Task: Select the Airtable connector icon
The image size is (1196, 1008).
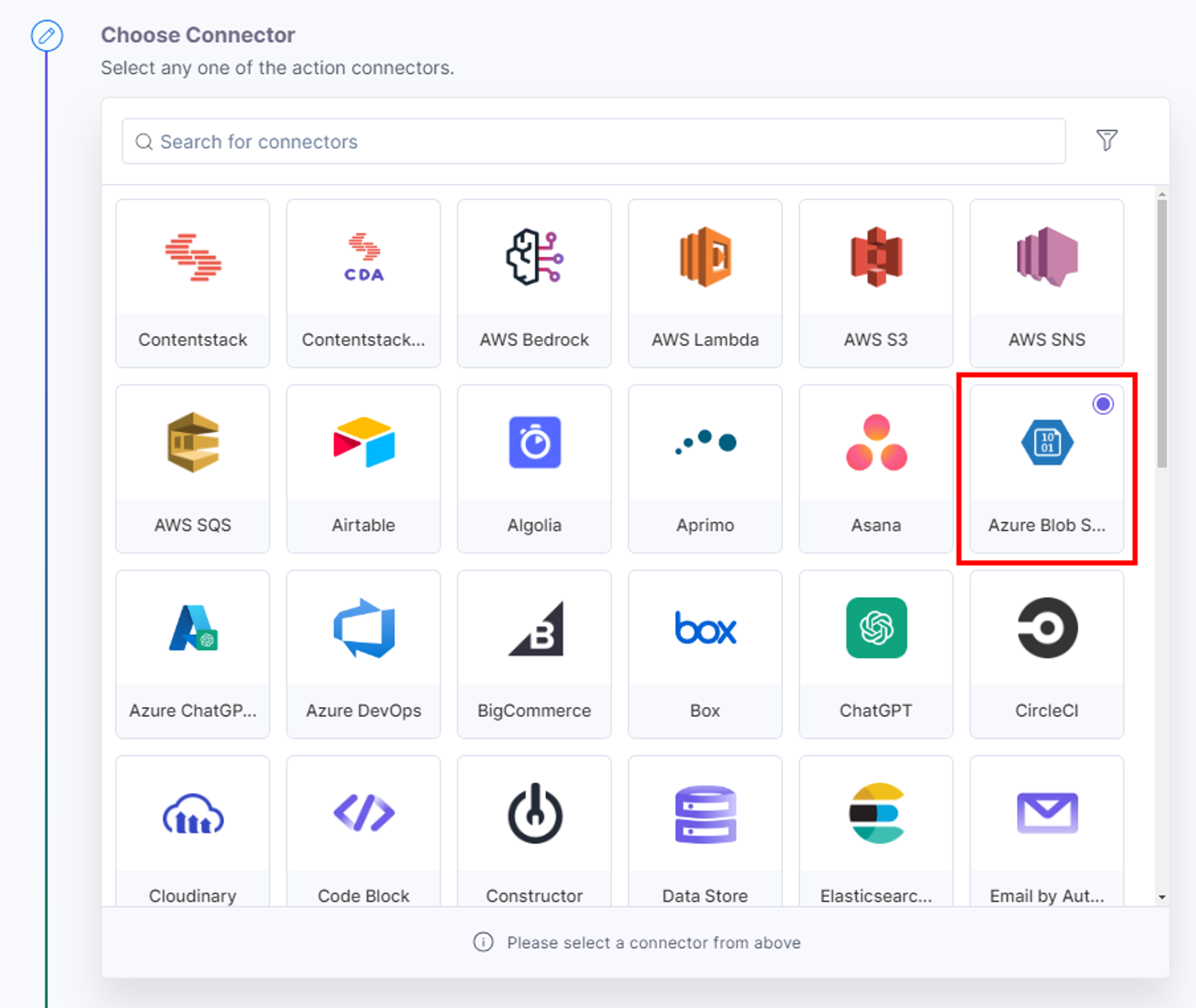Action: click(363, 442)
